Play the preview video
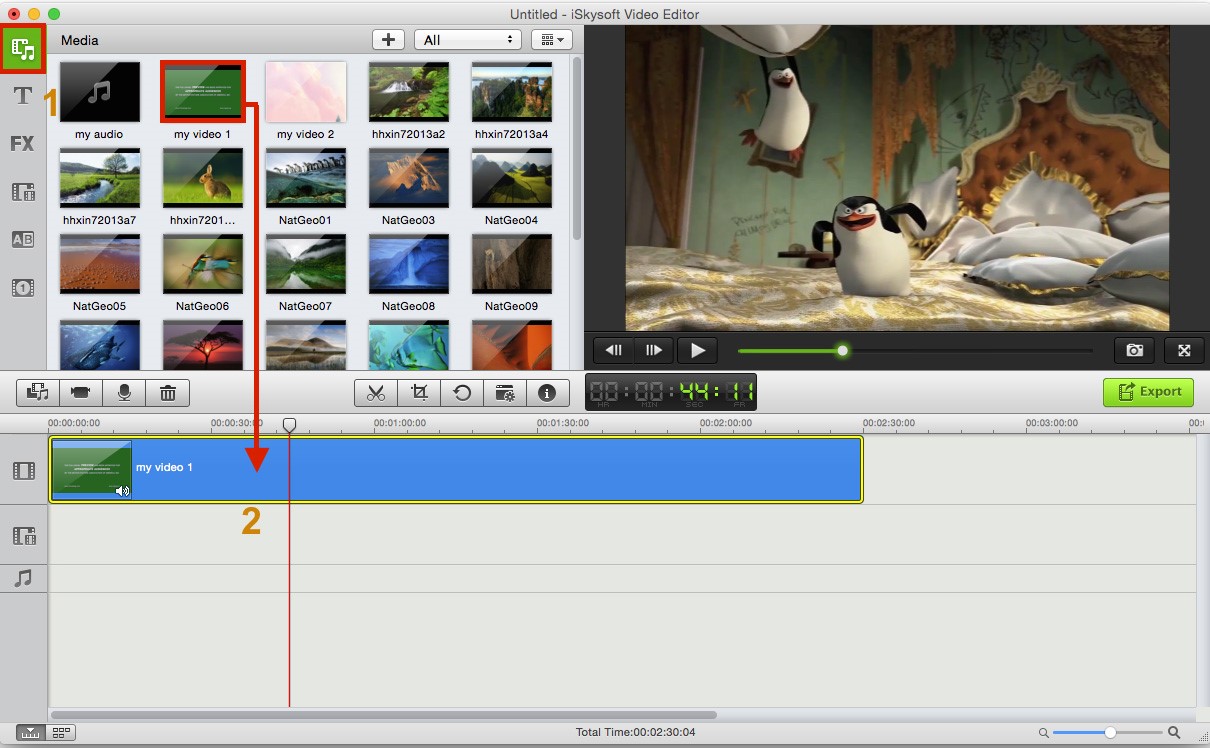Viewport: 1210px width, 748px height. point(698,350)
